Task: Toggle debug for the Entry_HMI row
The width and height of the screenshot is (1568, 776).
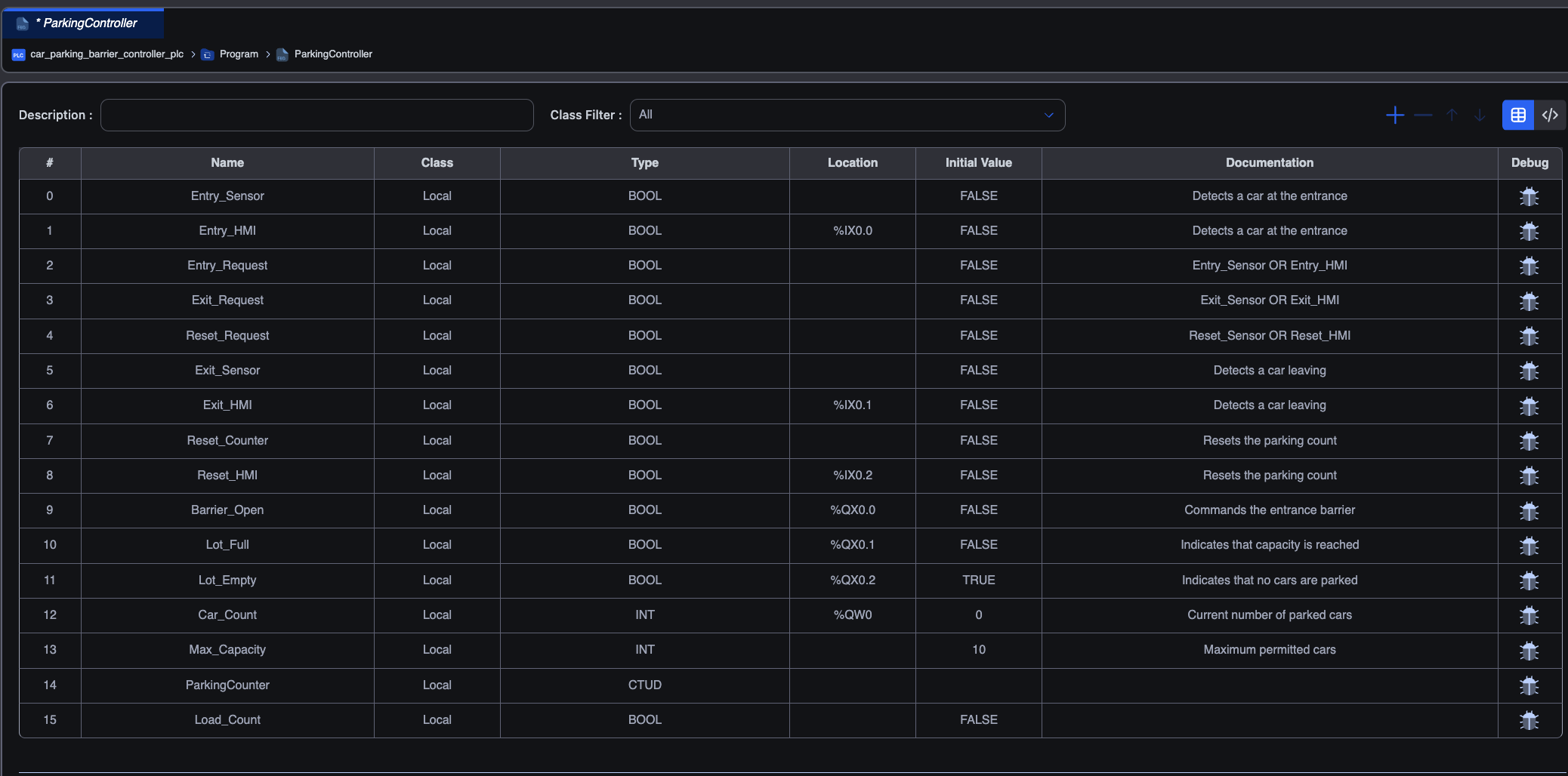Action: pyautogui.click(x=1529, y=231)
